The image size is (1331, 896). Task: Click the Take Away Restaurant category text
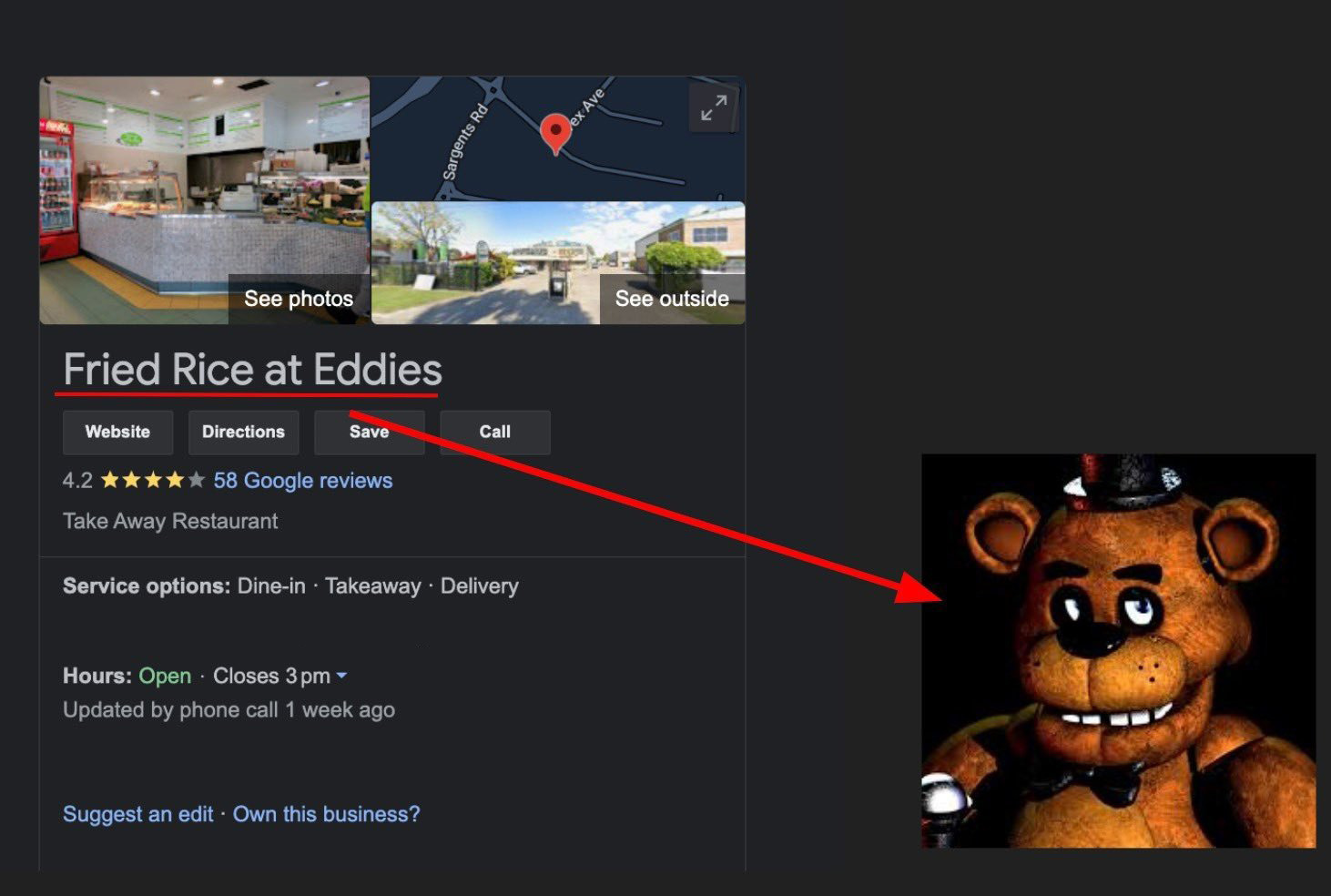click(x=170, y=521)
